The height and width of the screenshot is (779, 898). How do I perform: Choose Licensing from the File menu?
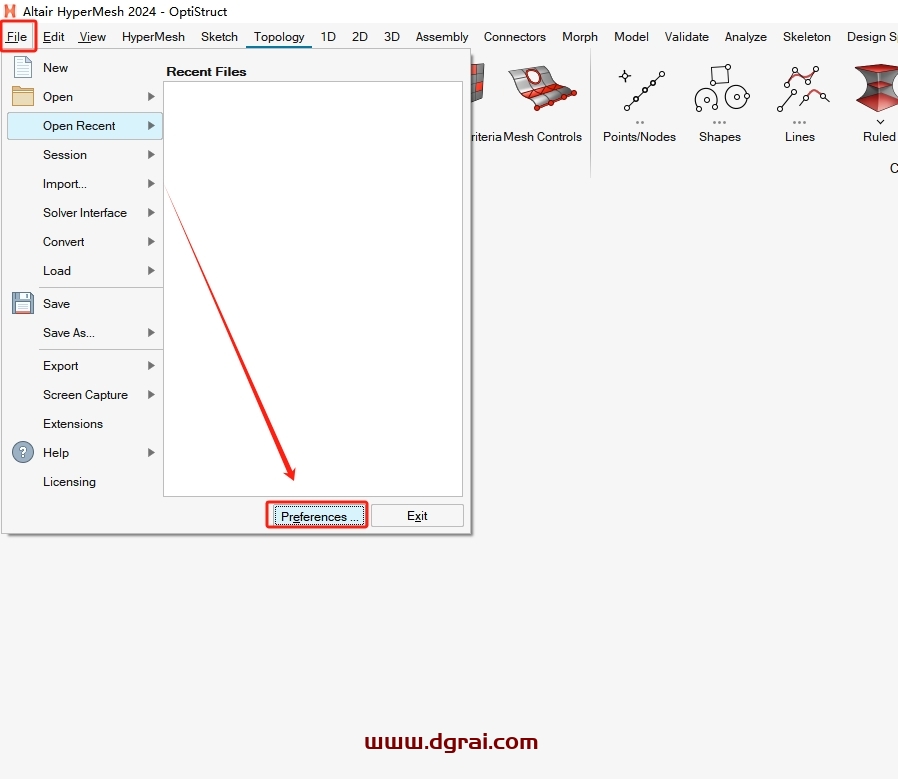tap(69, 482)
